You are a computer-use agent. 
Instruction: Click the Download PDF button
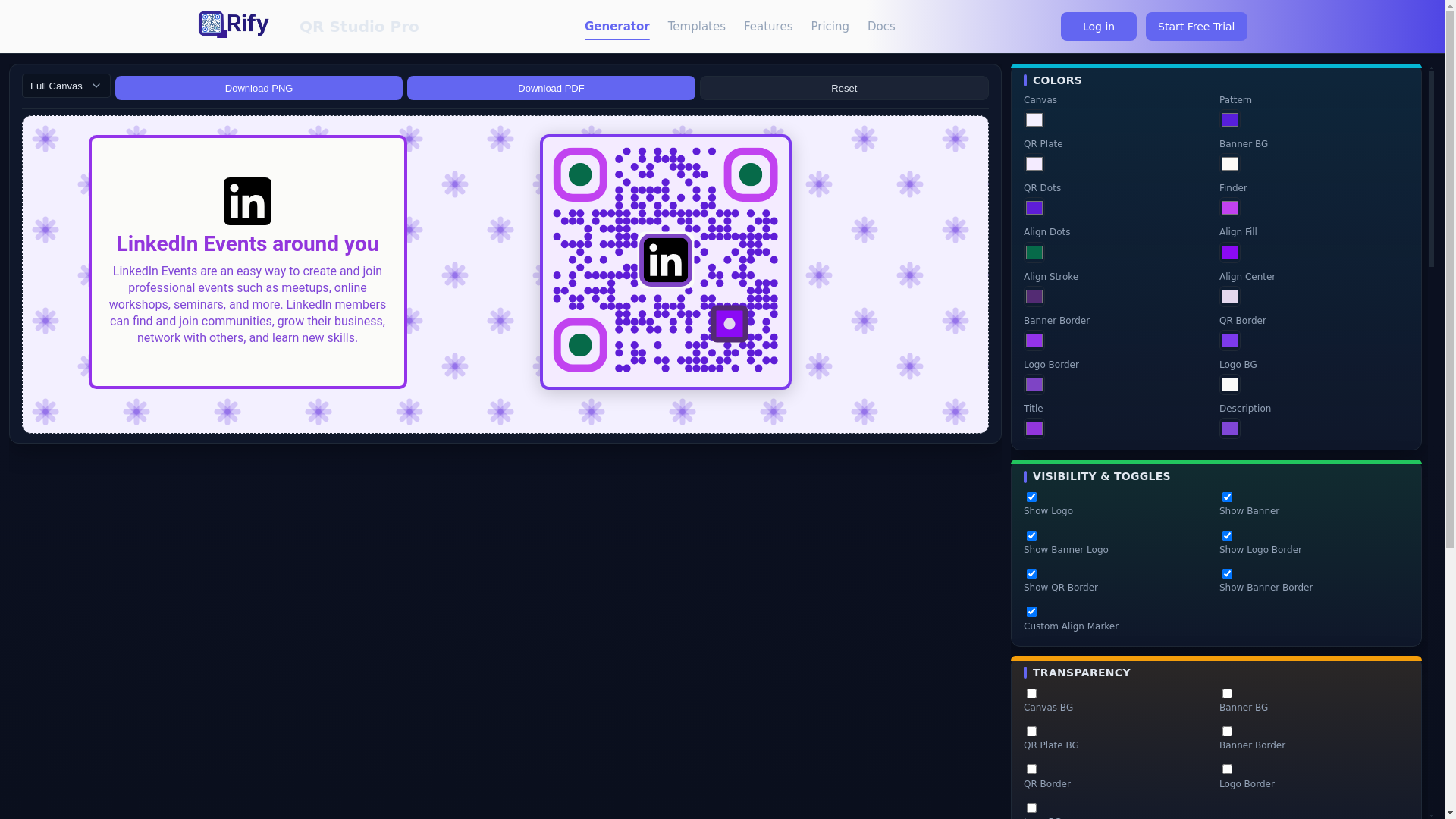[x=551, y=88]
